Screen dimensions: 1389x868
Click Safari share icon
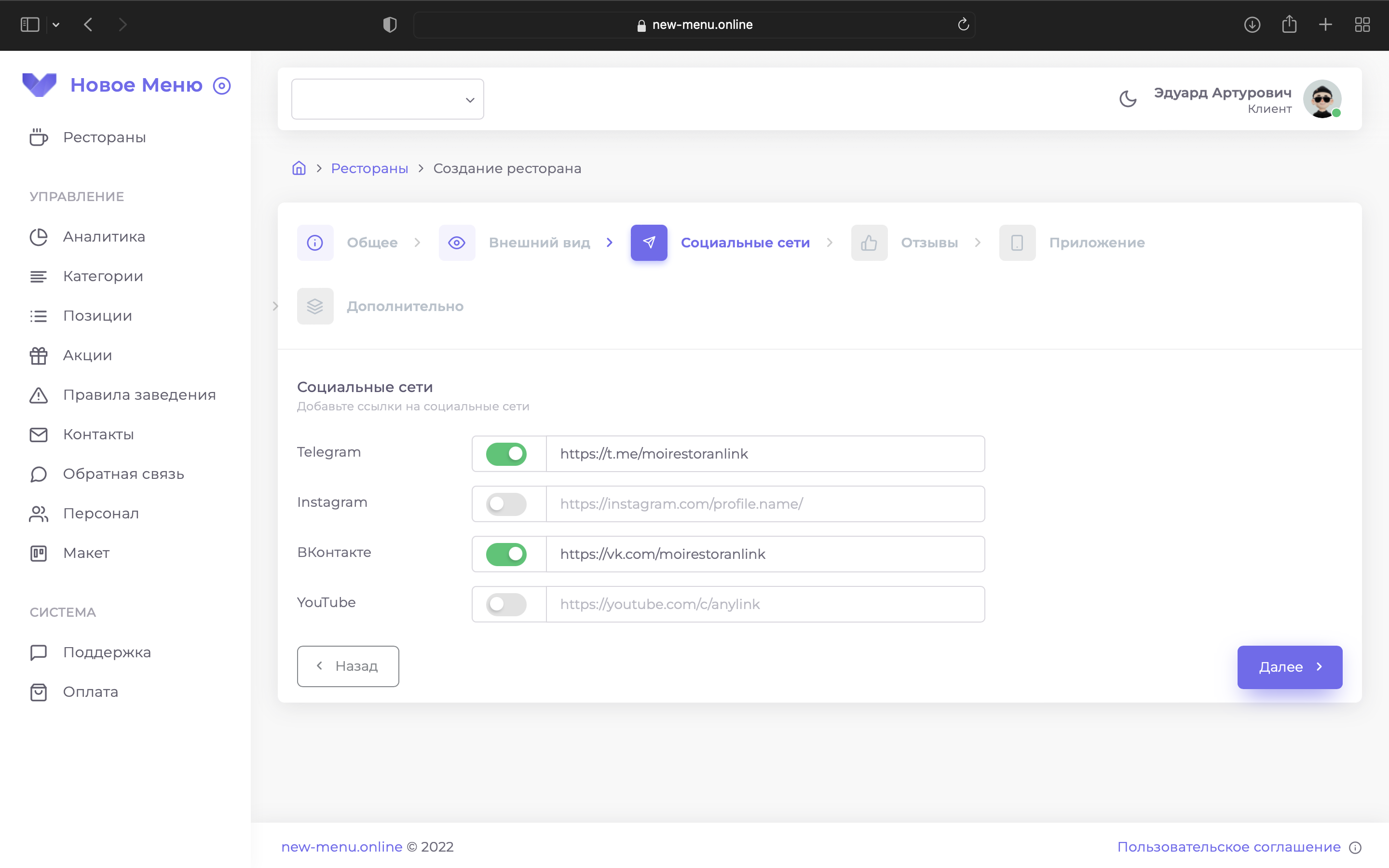click(1289, 24)
